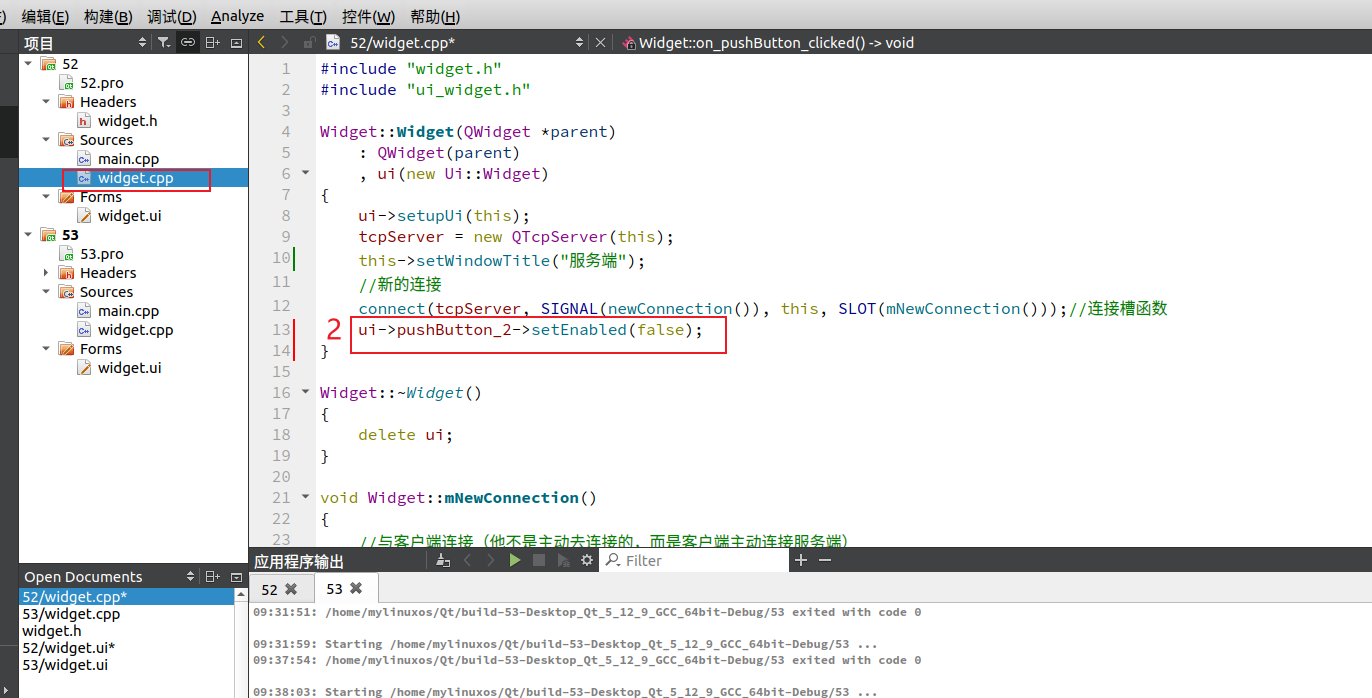Re-run the application with green play icon

[515, 561]
